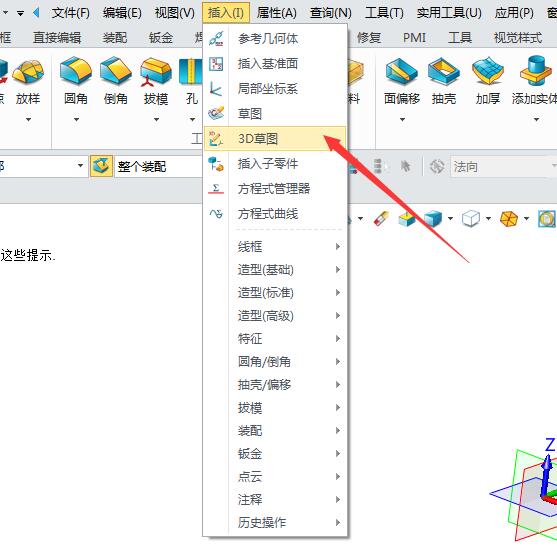Switch to the 视觉样式 ribbon tab

tap(518, 38)
